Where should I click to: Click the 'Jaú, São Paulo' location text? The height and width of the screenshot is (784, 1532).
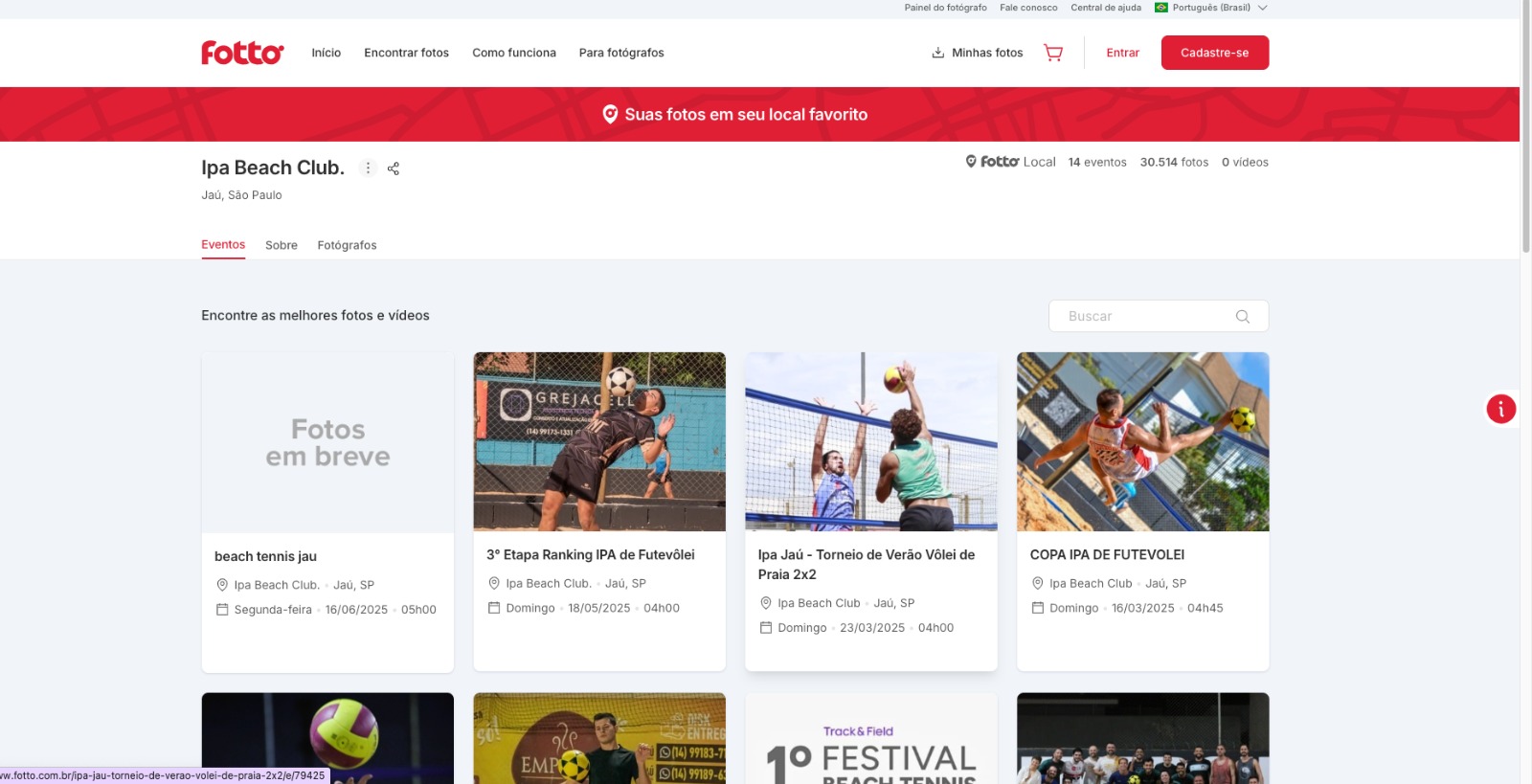click(x=241, y=194)
